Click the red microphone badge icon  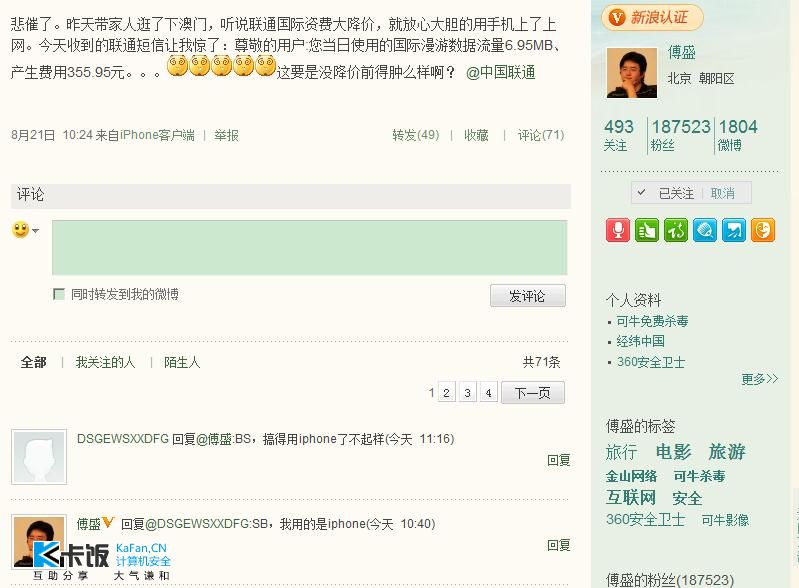pyautogui.click(x=618, y=230)
